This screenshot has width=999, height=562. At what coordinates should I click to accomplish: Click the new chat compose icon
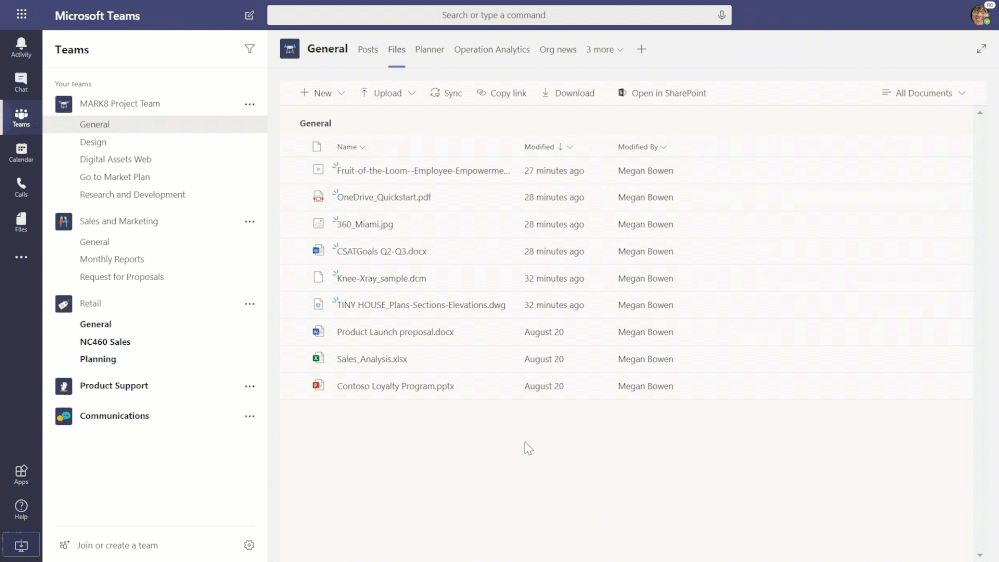[x=249, y=15]
